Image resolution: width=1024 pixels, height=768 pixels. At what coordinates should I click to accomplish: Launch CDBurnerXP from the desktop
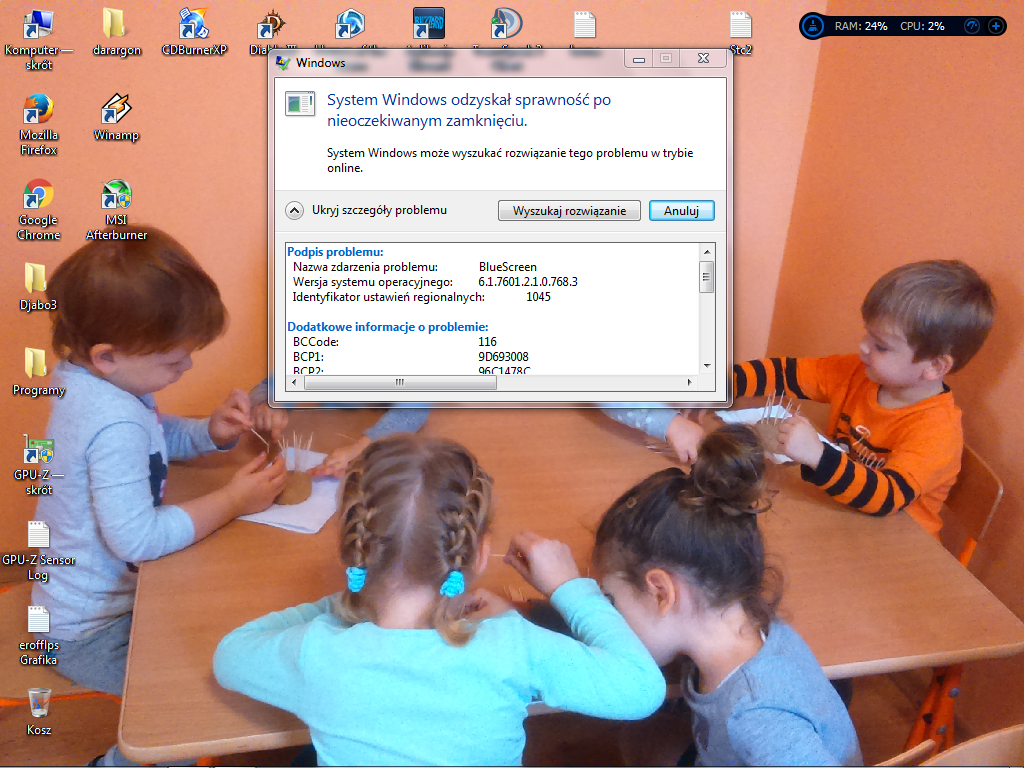[194, 33]
